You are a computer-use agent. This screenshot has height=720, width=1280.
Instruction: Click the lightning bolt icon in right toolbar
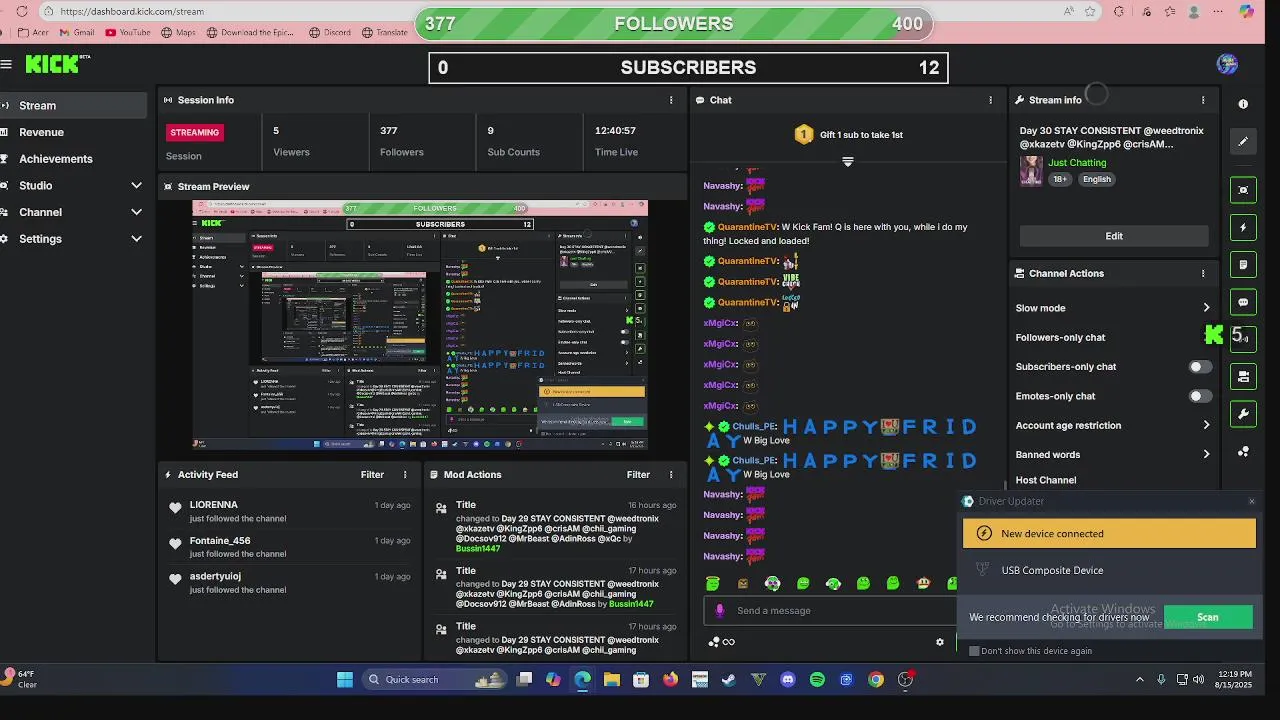point(1243,228)
